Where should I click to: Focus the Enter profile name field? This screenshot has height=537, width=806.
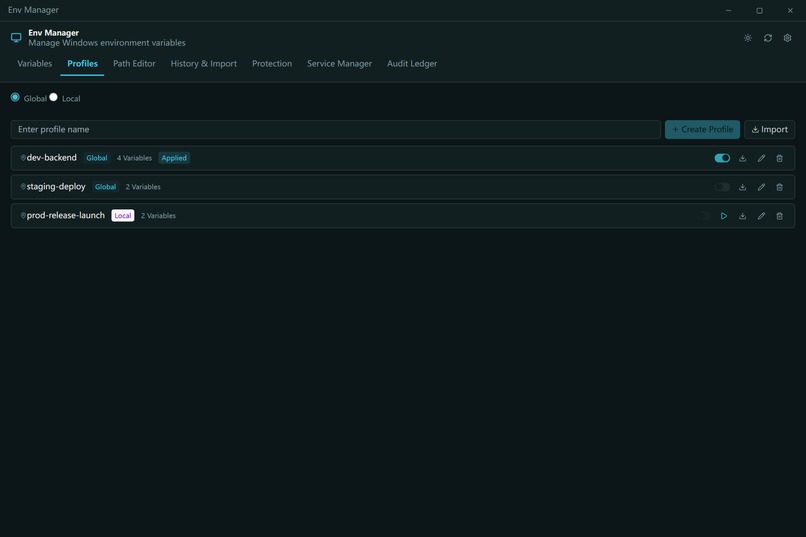336,129
